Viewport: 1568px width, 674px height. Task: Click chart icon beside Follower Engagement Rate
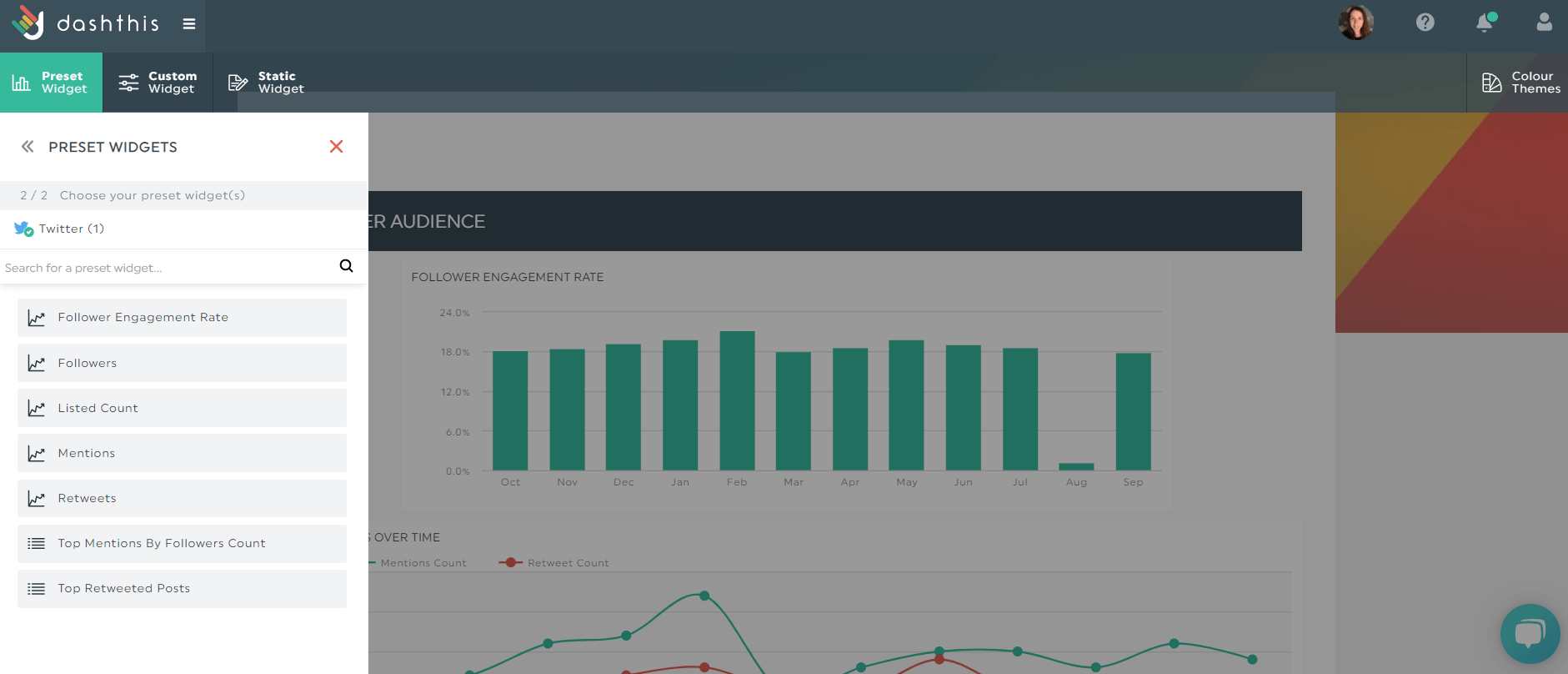36,318
